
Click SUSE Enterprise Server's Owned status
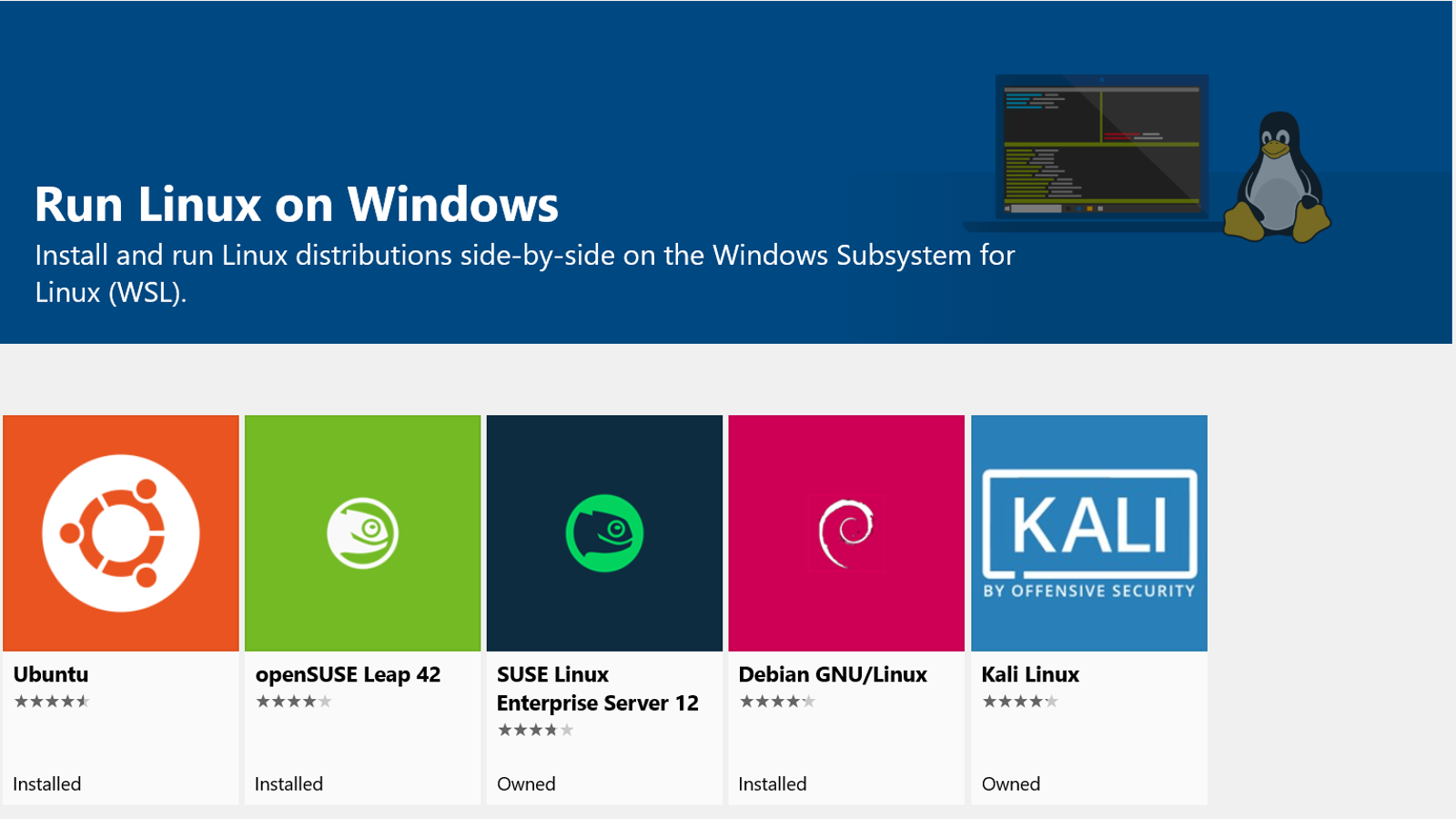[526, 784]
